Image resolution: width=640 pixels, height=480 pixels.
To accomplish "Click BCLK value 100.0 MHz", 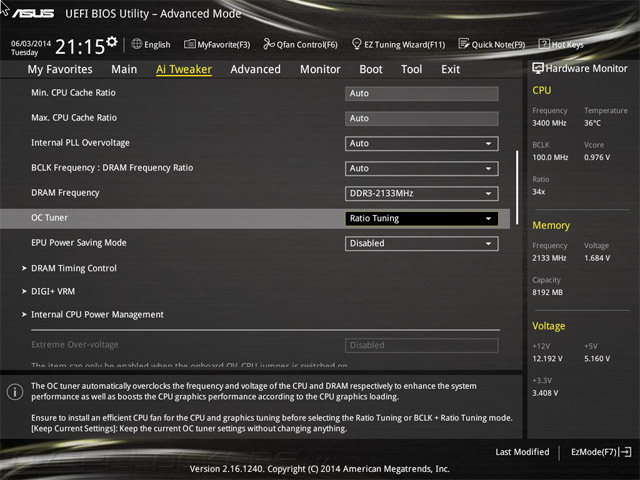I will click(x=550, y=157).
